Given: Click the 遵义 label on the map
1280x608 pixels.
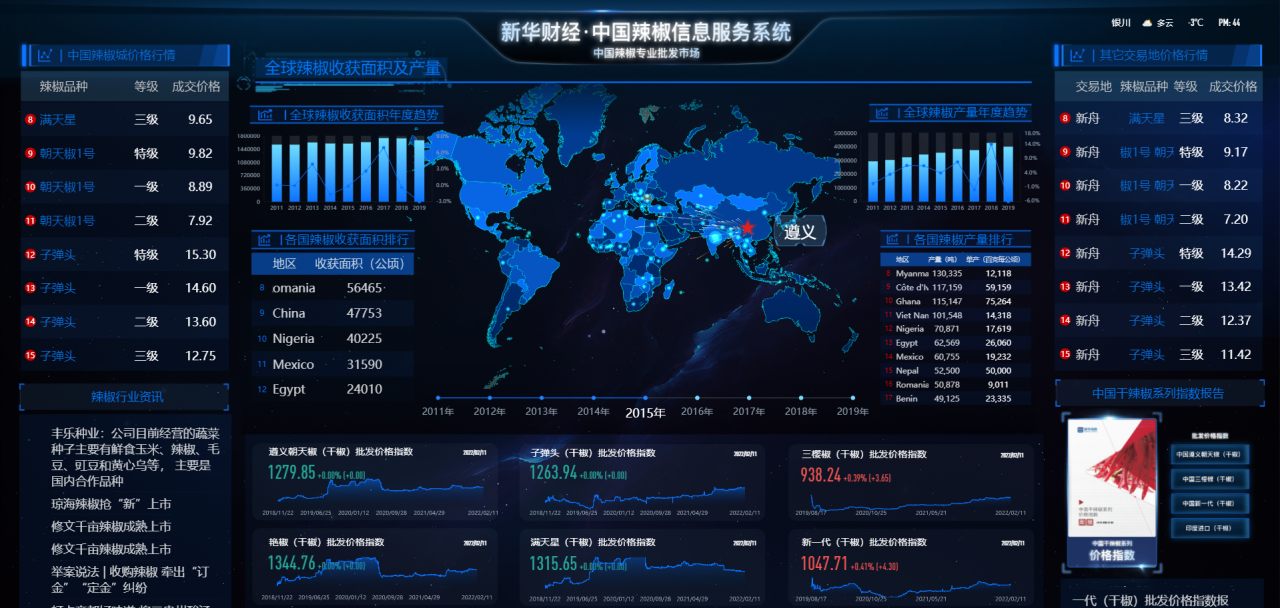Looking at the screenshot, I should tap(800, 232).
